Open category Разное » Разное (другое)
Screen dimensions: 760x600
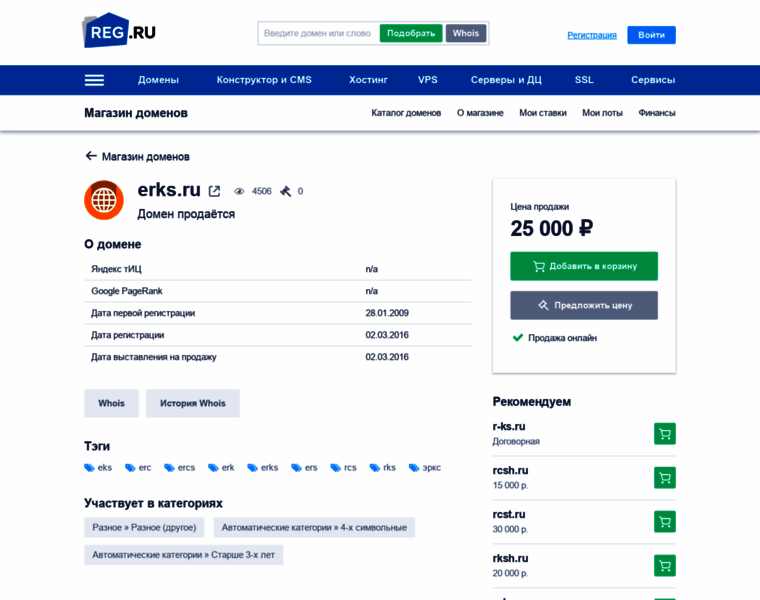point(144,527)
